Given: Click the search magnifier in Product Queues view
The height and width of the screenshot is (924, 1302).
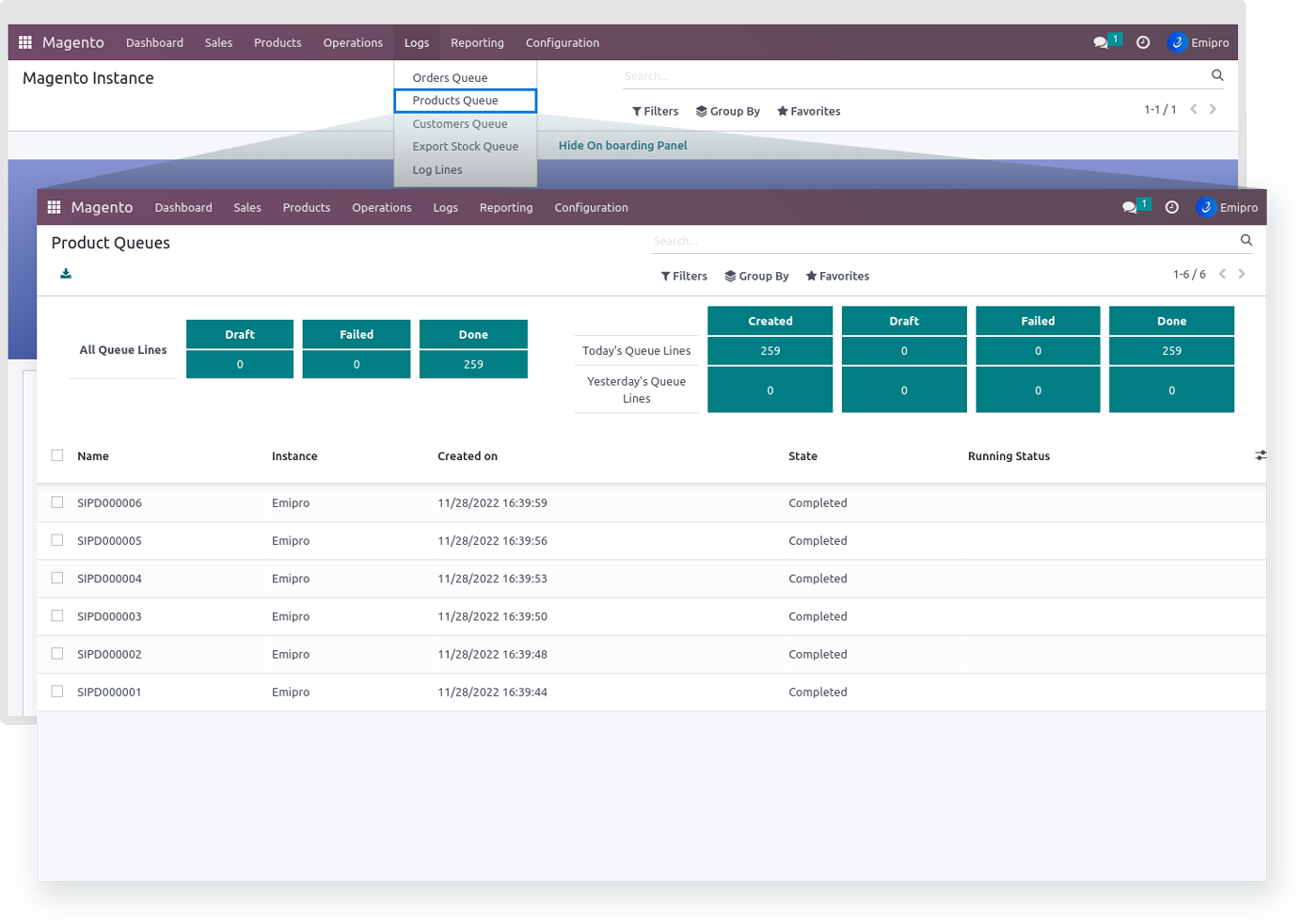Looking at the screenshot, I should (1246, 241).
